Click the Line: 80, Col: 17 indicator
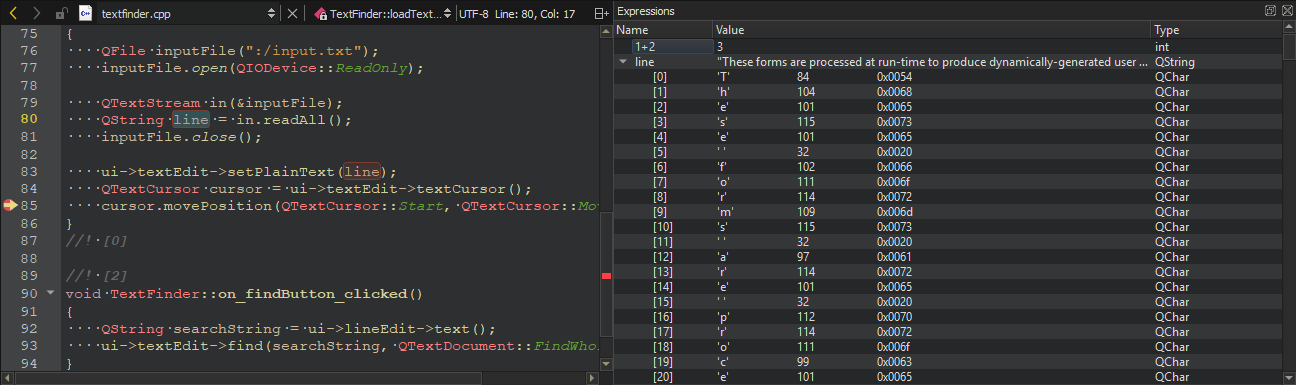Image resolution: width=1296 pixels, height=385 pixels. (x=536, y=14)
